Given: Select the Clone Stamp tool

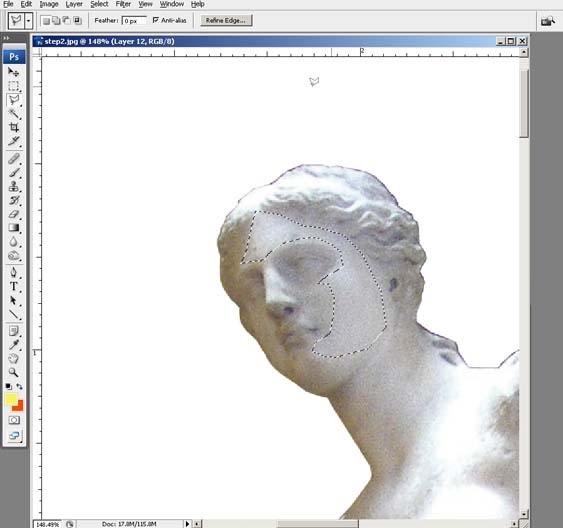Looking at the screenshot, I should tap(14, 187).
